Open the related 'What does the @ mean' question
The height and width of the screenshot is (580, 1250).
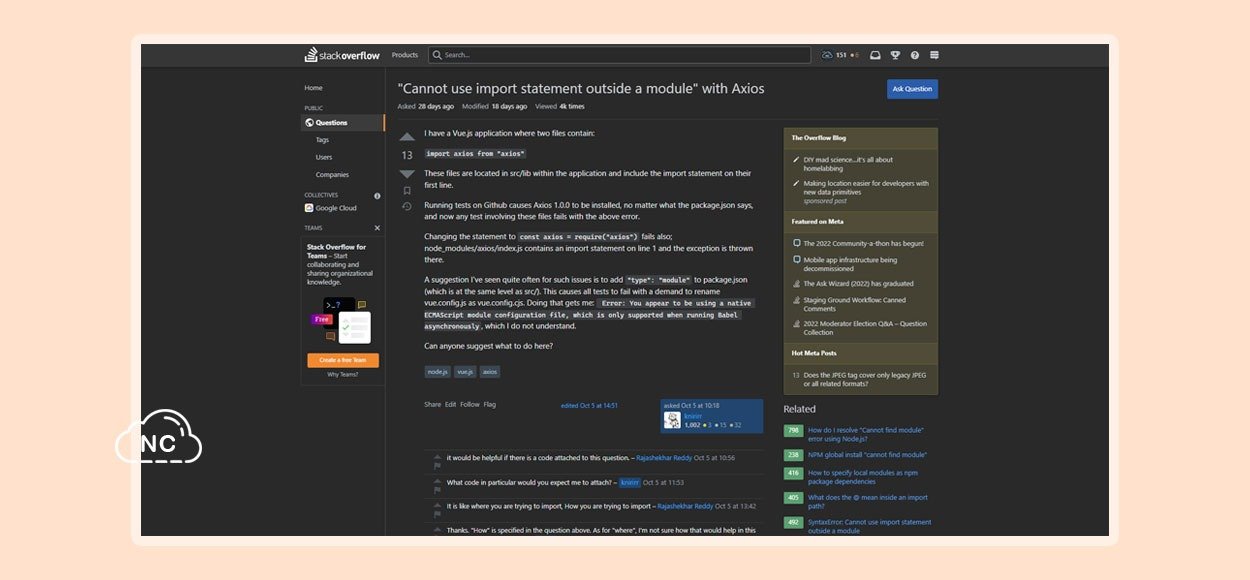pos(868,501)
